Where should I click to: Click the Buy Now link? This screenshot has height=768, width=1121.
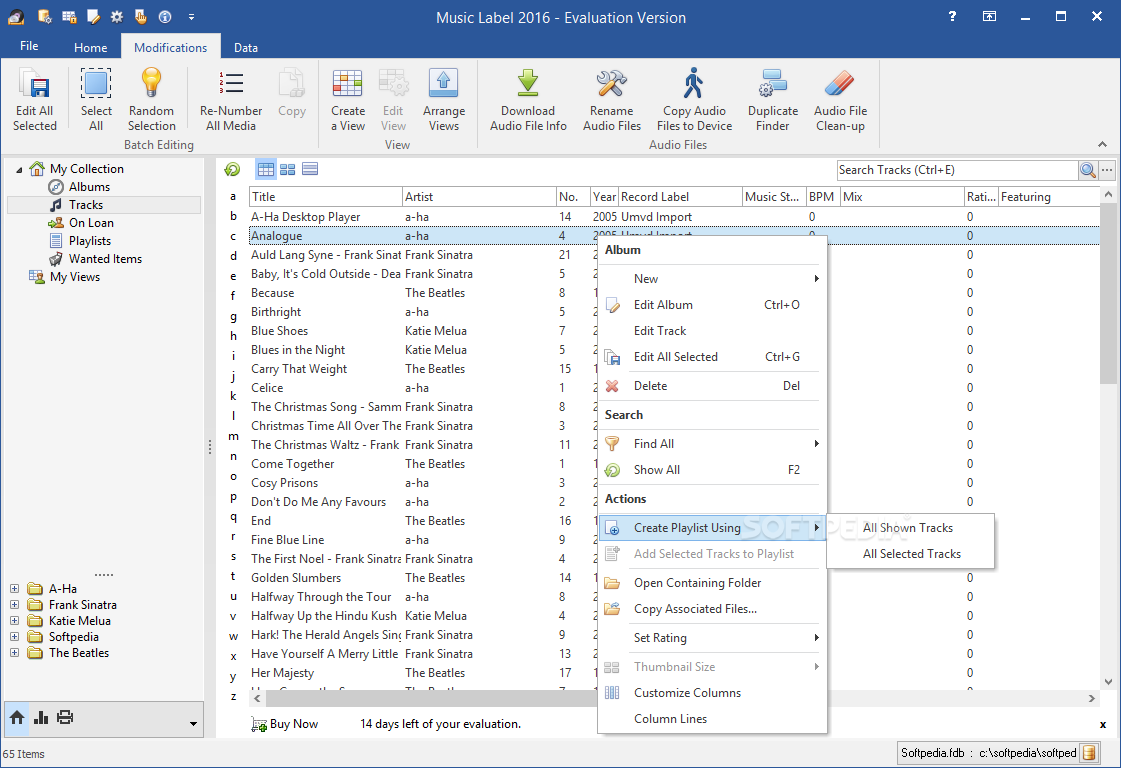coord(285,724)
